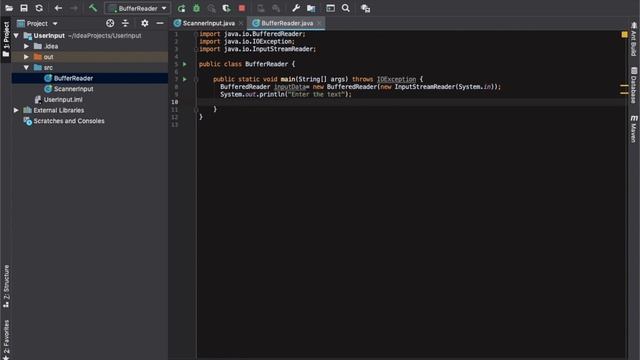This screenshot has height=360, width=640.
Task: Open Search Everywhere magnifier icon
Action: (346, 8)
